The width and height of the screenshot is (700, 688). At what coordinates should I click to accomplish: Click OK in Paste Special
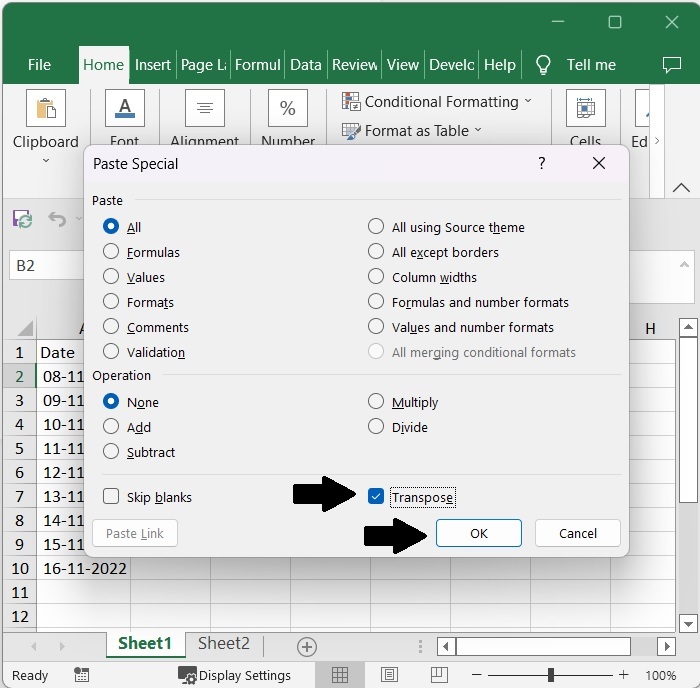[479, 533]
